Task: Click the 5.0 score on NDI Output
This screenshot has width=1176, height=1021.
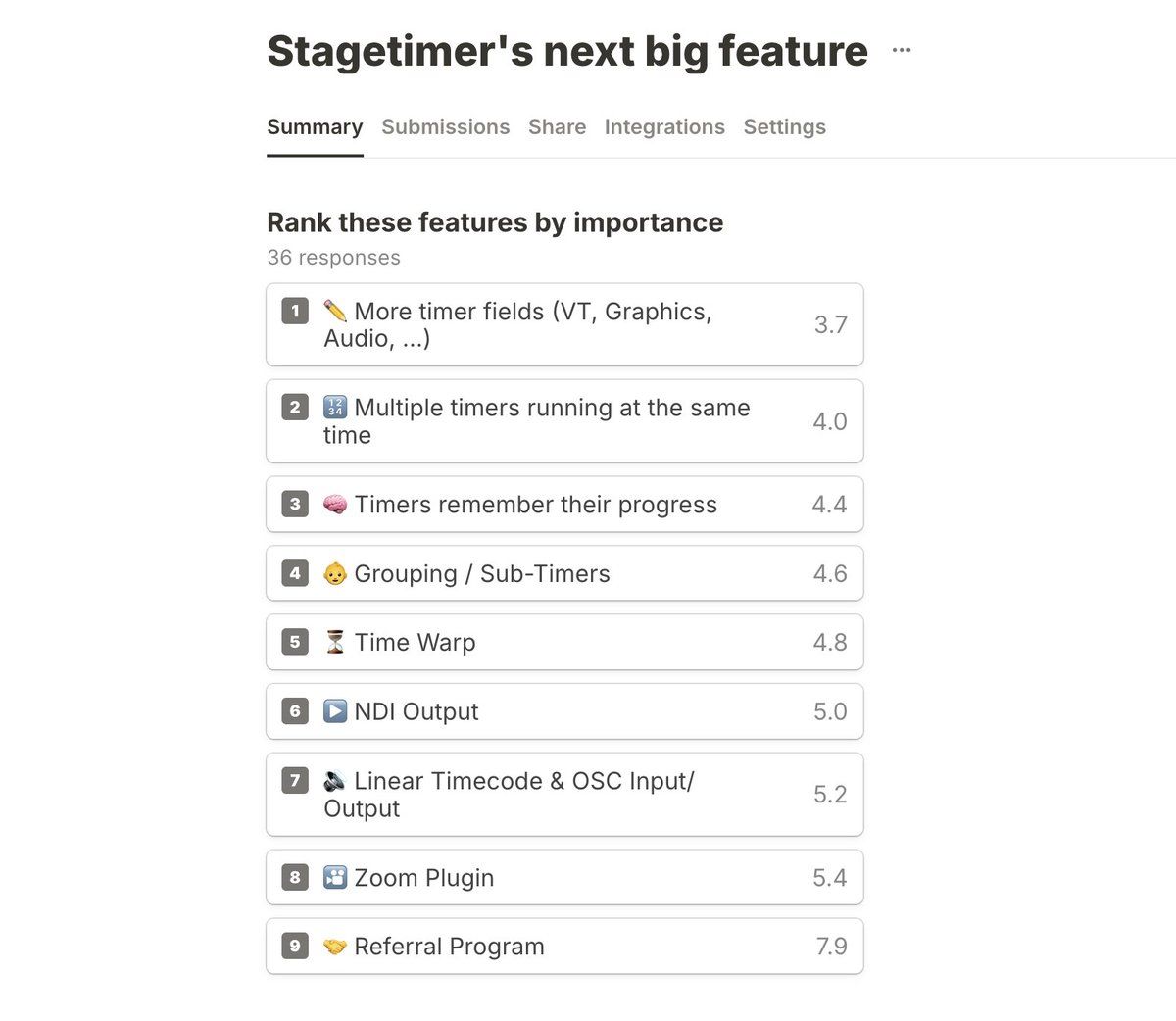Action: coord(830,711)
